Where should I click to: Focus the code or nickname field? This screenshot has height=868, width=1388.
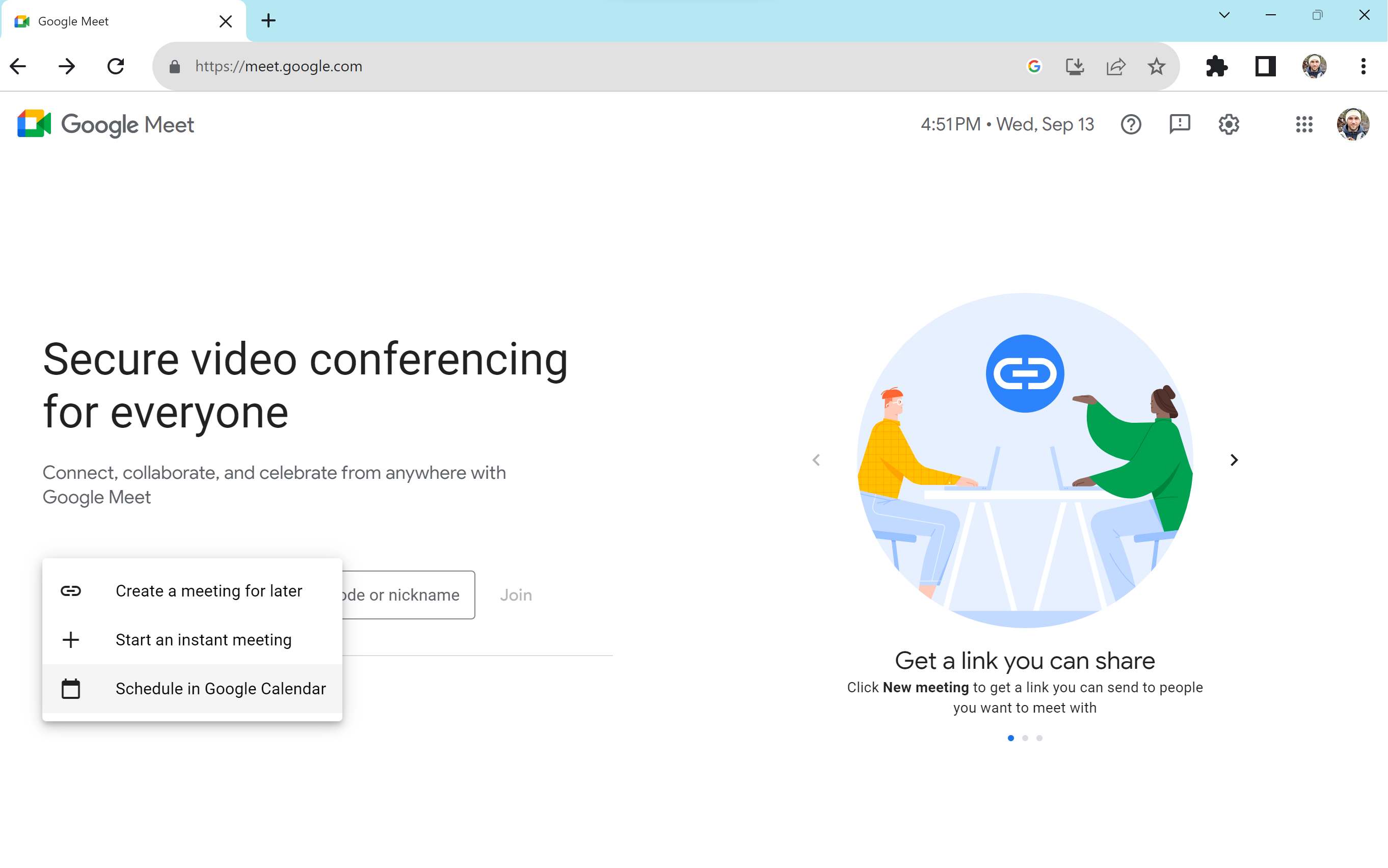point(408,595)
